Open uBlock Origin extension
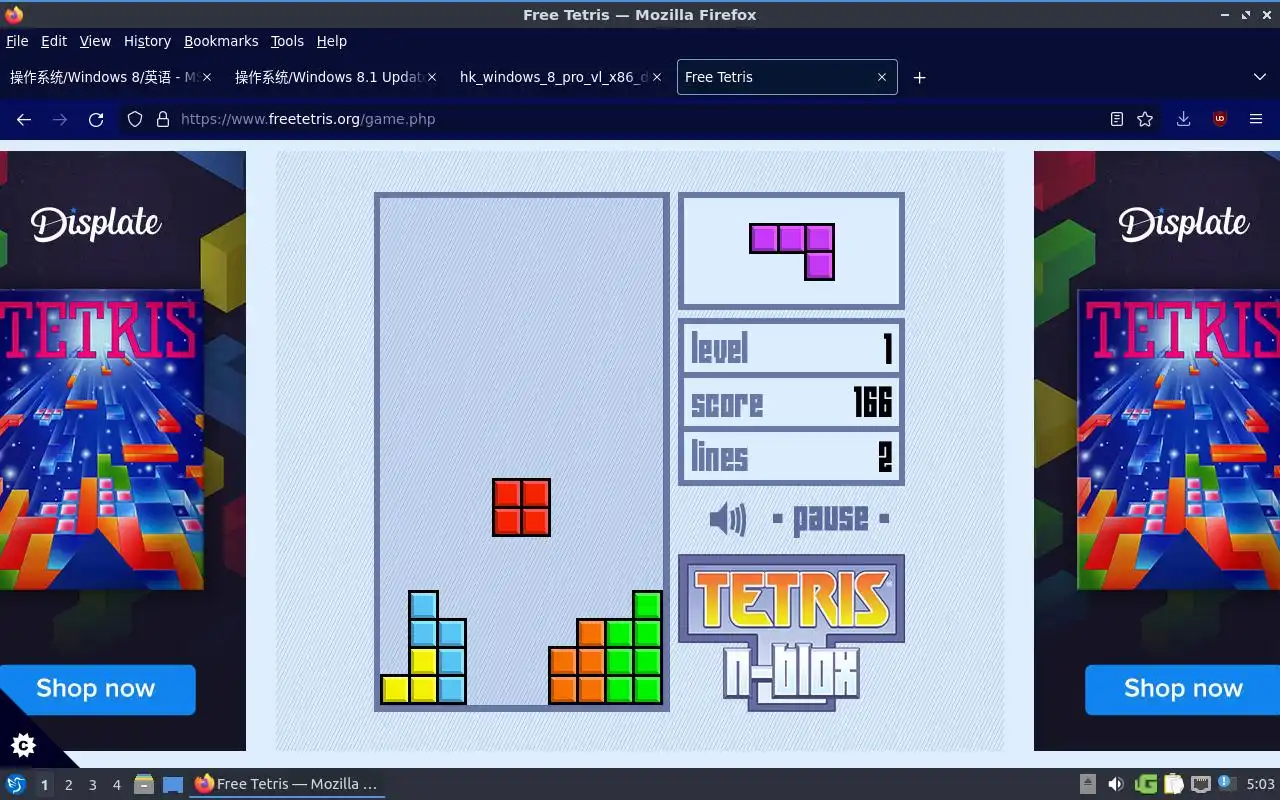Screen dimensions: 1280x800 pos(1219,119)
